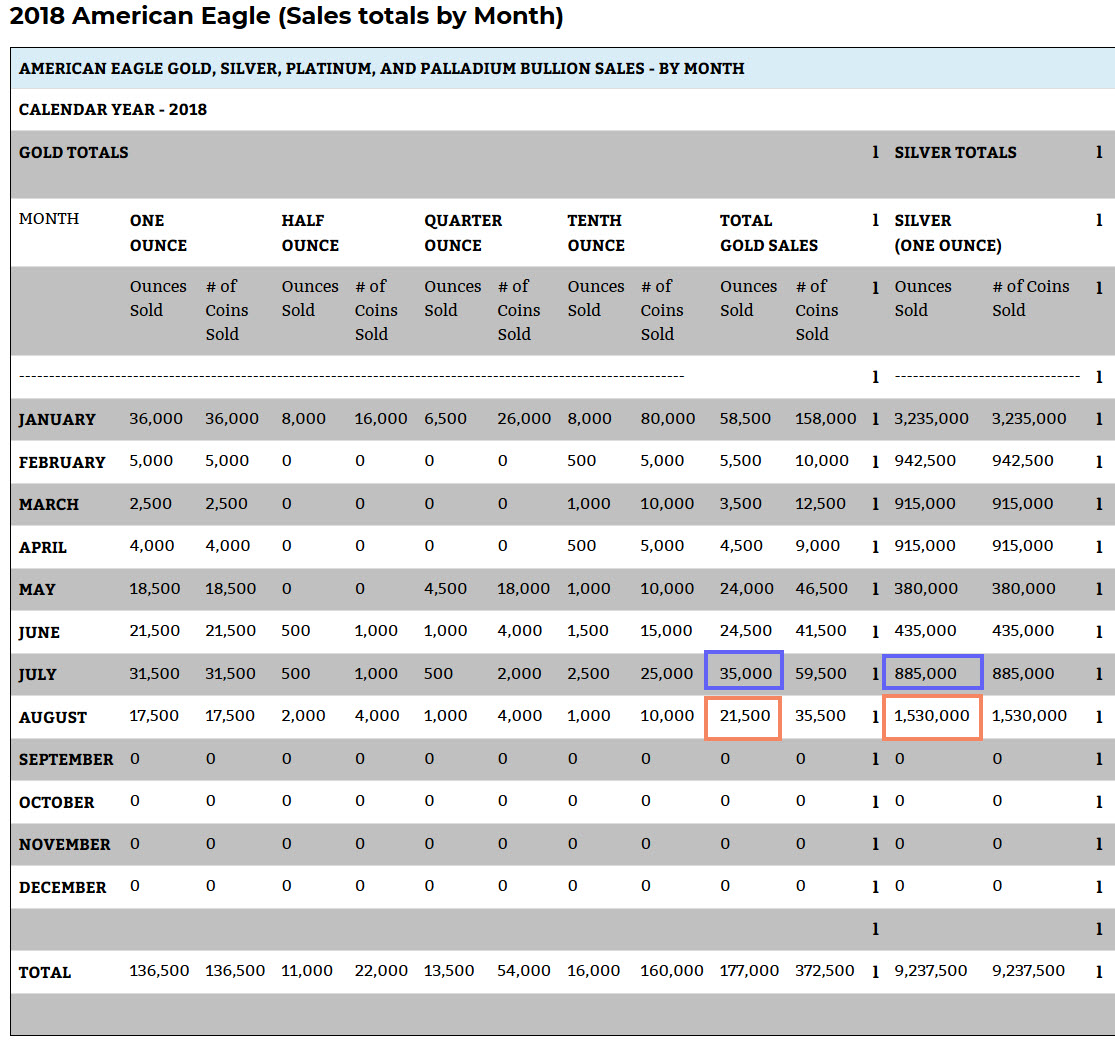Click the "ONE OUNCE" column group header
The image size is (1115, 1041).
point(159,233)
